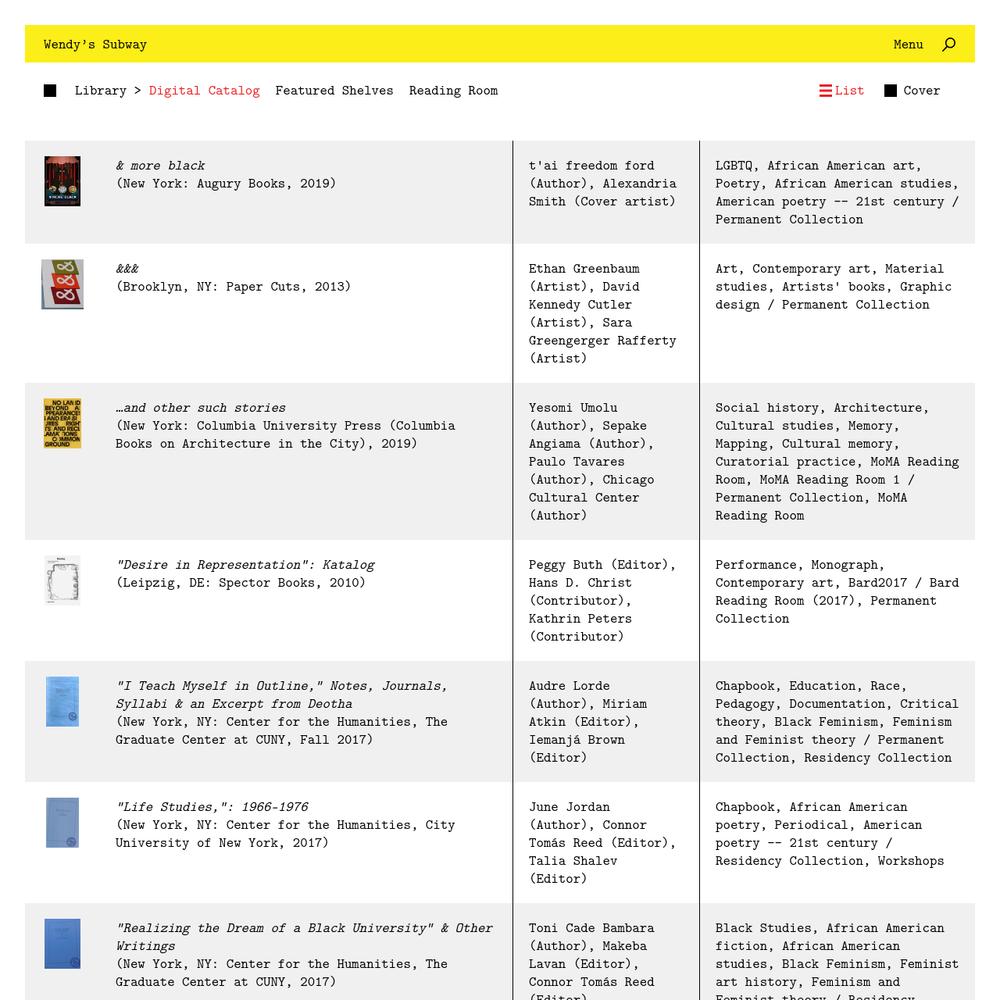Open 'Desire in Representation' cover thumbnail
1000x1000 pixels.
(x=62, y=580)
